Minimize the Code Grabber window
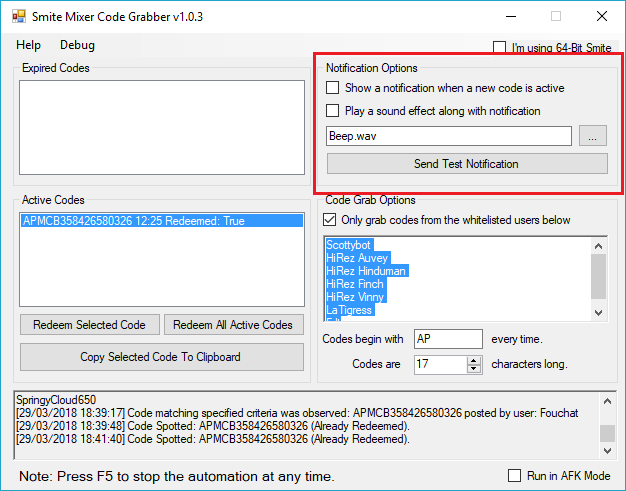This screenshot has width=626, height=491. click(511, 16)
